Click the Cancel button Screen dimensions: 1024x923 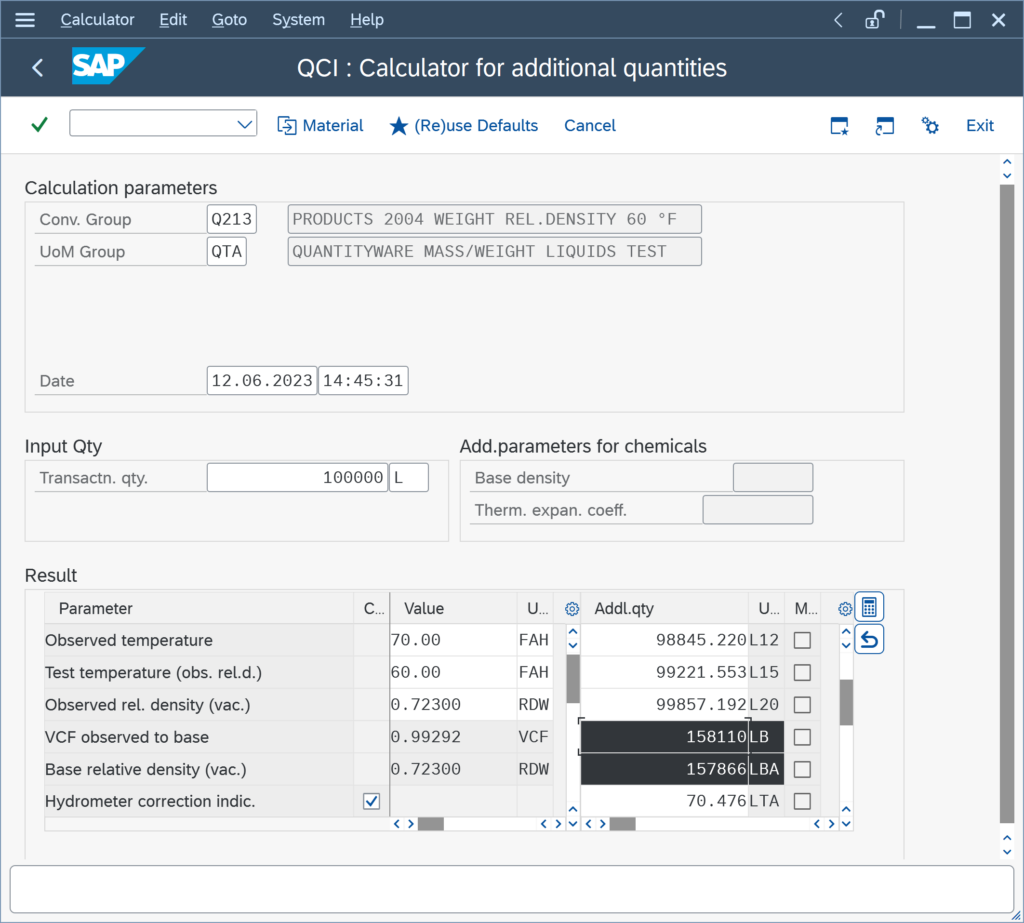(x=590, y=125)
